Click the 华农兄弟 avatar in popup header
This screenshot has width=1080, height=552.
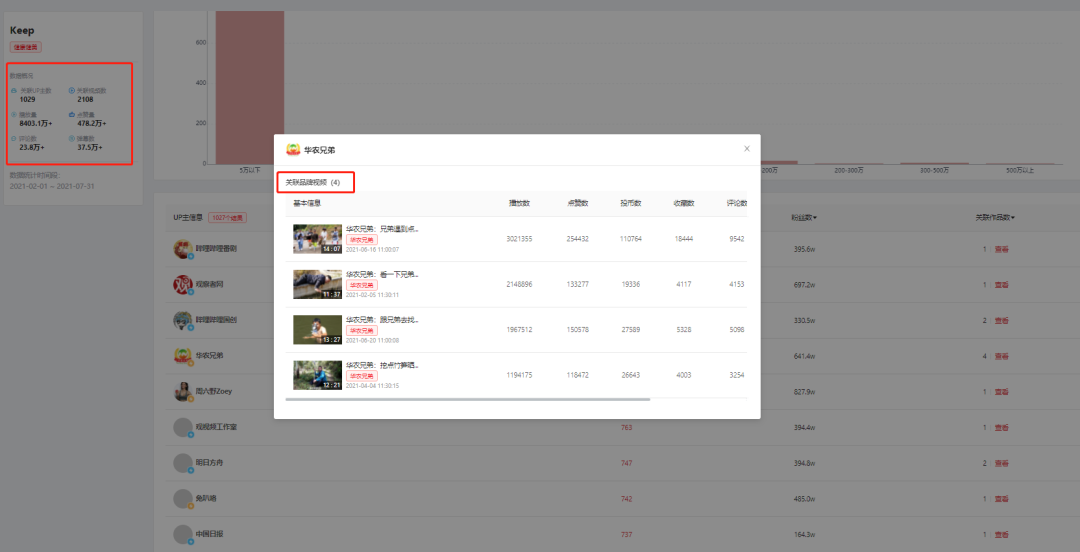tap(293, 150)
